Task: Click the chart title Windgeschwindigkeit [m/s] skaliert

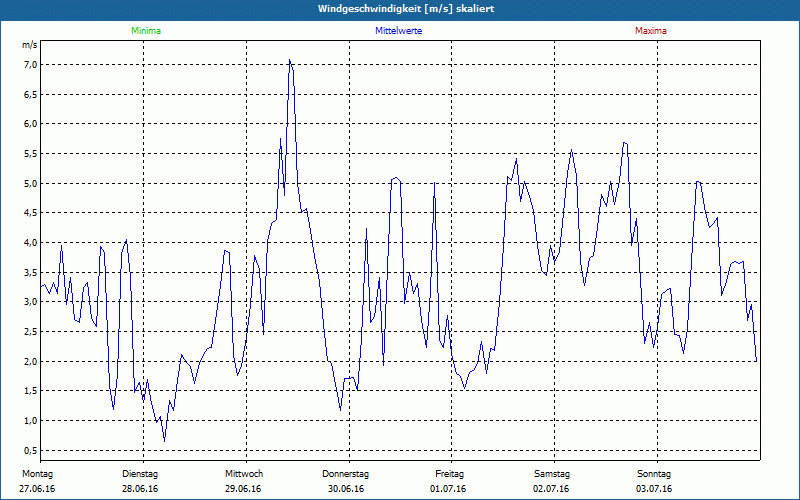Action: coord(406,9)
